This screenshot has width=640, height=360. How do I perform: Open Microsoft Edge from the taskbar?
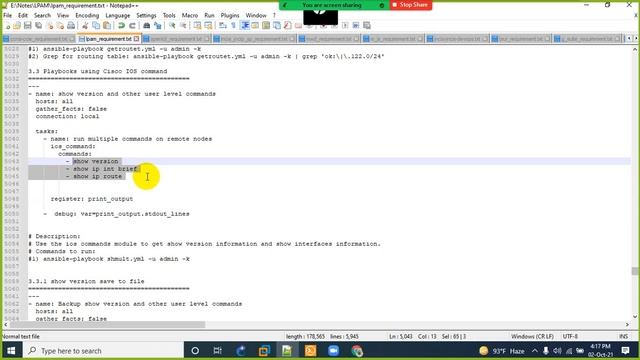pos(241,351)
